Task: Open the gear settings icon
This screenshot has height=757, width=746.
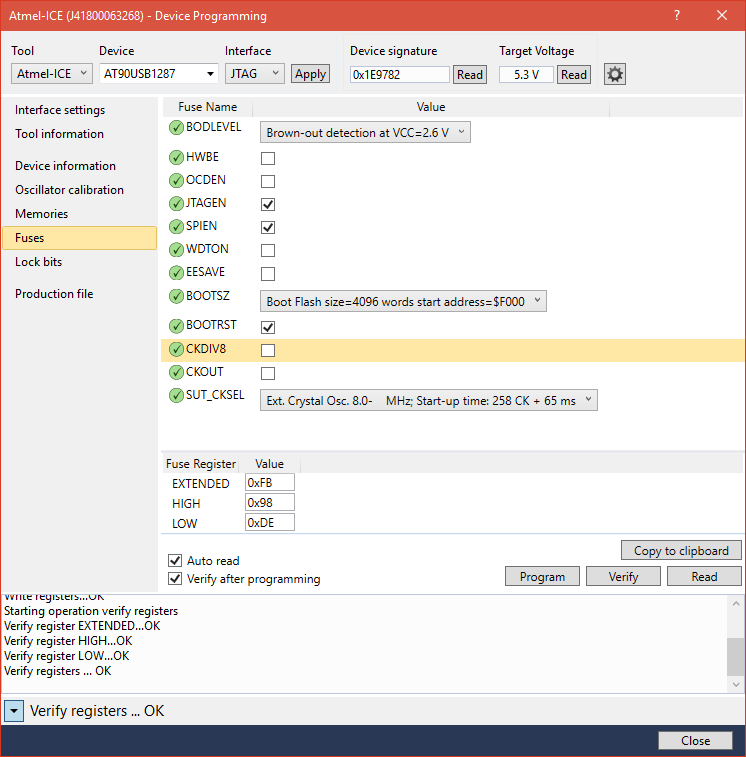Action: (x=615, y=74)
